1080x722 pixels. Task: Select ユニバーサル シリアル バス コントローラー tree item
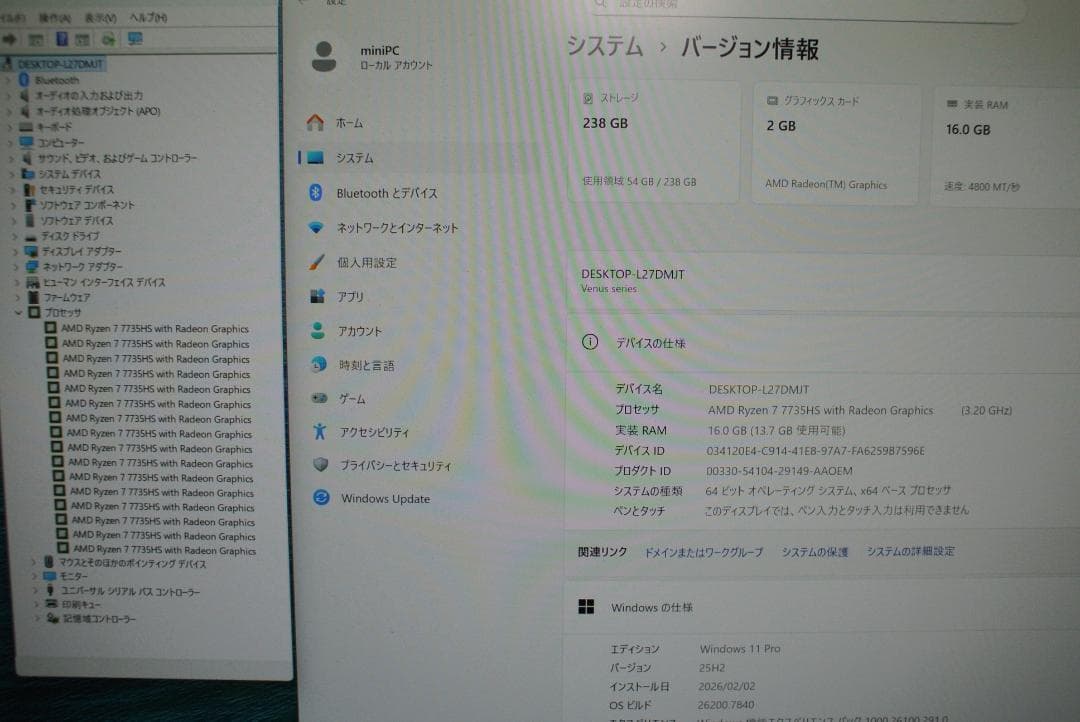130,592
